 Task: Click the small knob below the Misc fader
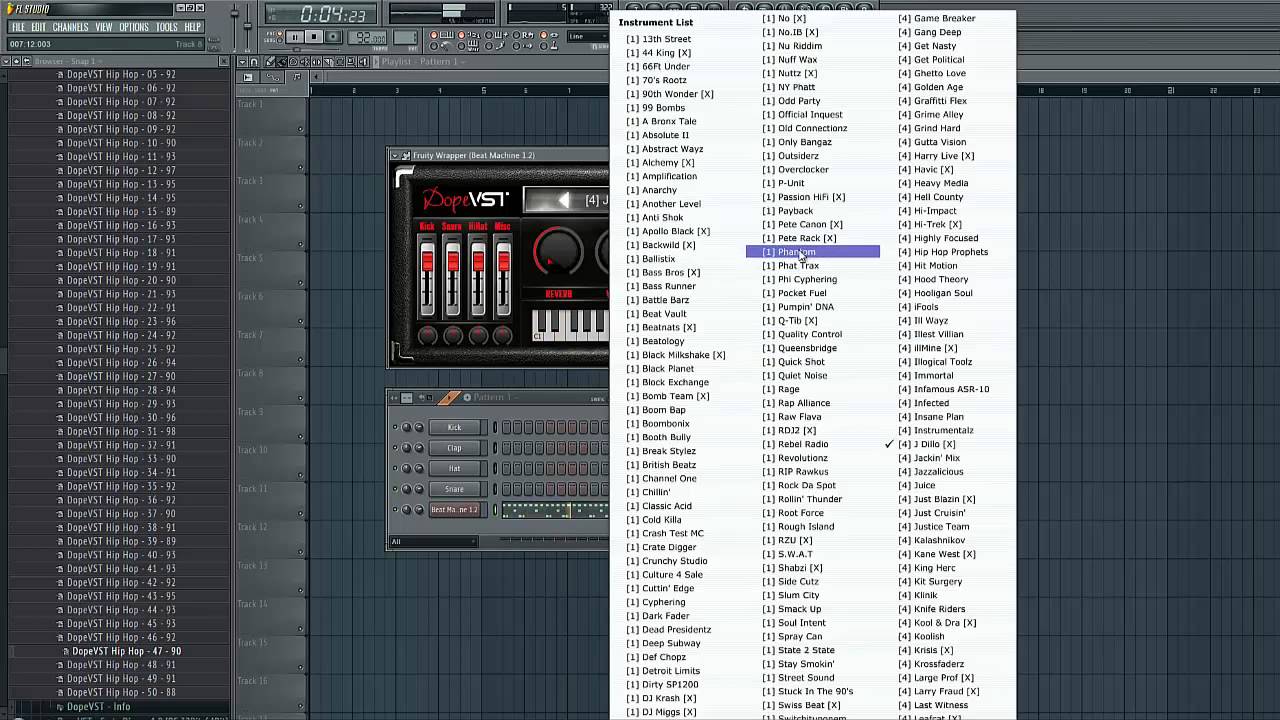point(503,336)
